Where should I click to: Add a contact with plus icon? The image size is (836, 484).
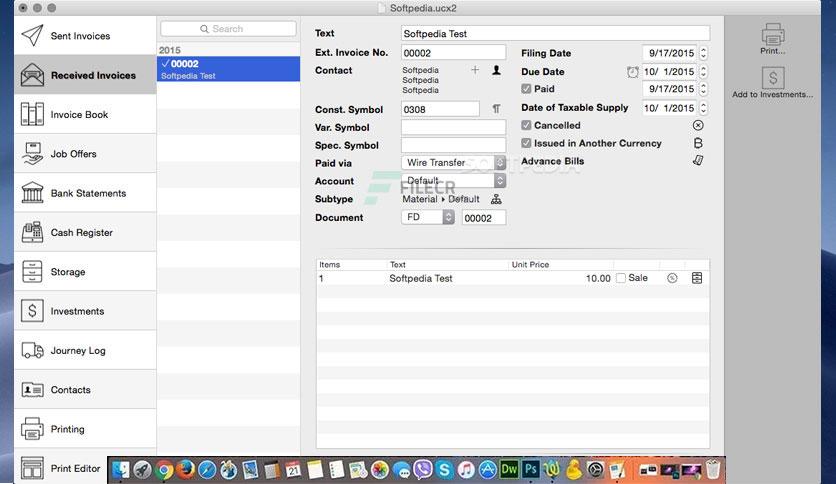pos(475,70)
